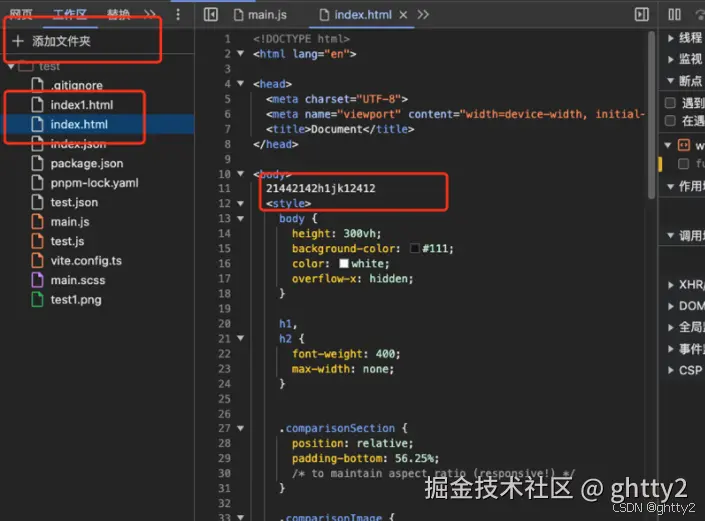
Task: Click text 21442142h1jk12412 on line 11
Action: (x=321, y=188)
